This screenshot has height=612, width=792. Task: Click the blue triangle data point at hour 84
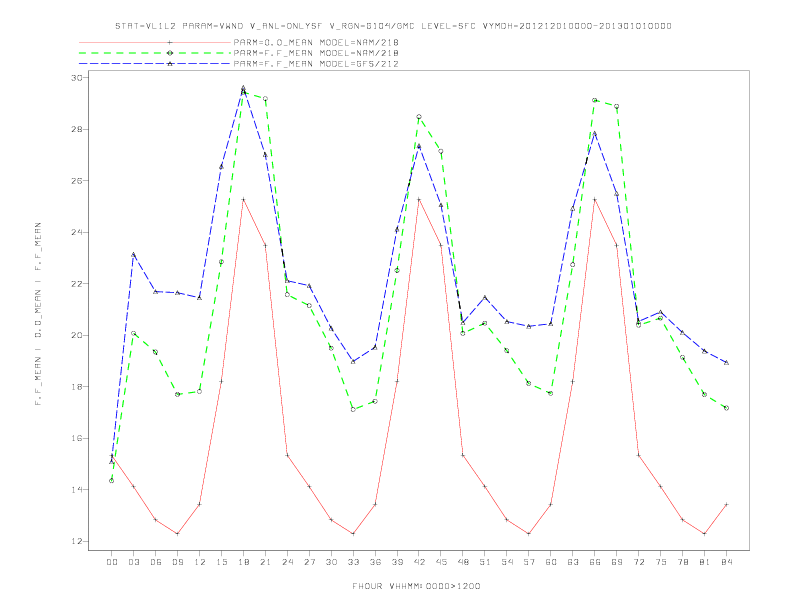tap(726, 363)
